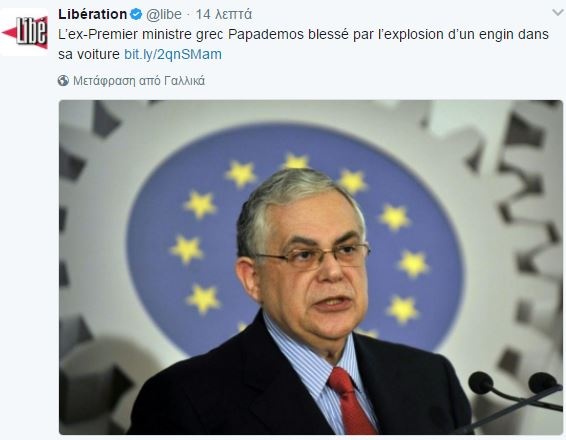Follow the bit.ly/2qnSMam link

tap(173, 55)
